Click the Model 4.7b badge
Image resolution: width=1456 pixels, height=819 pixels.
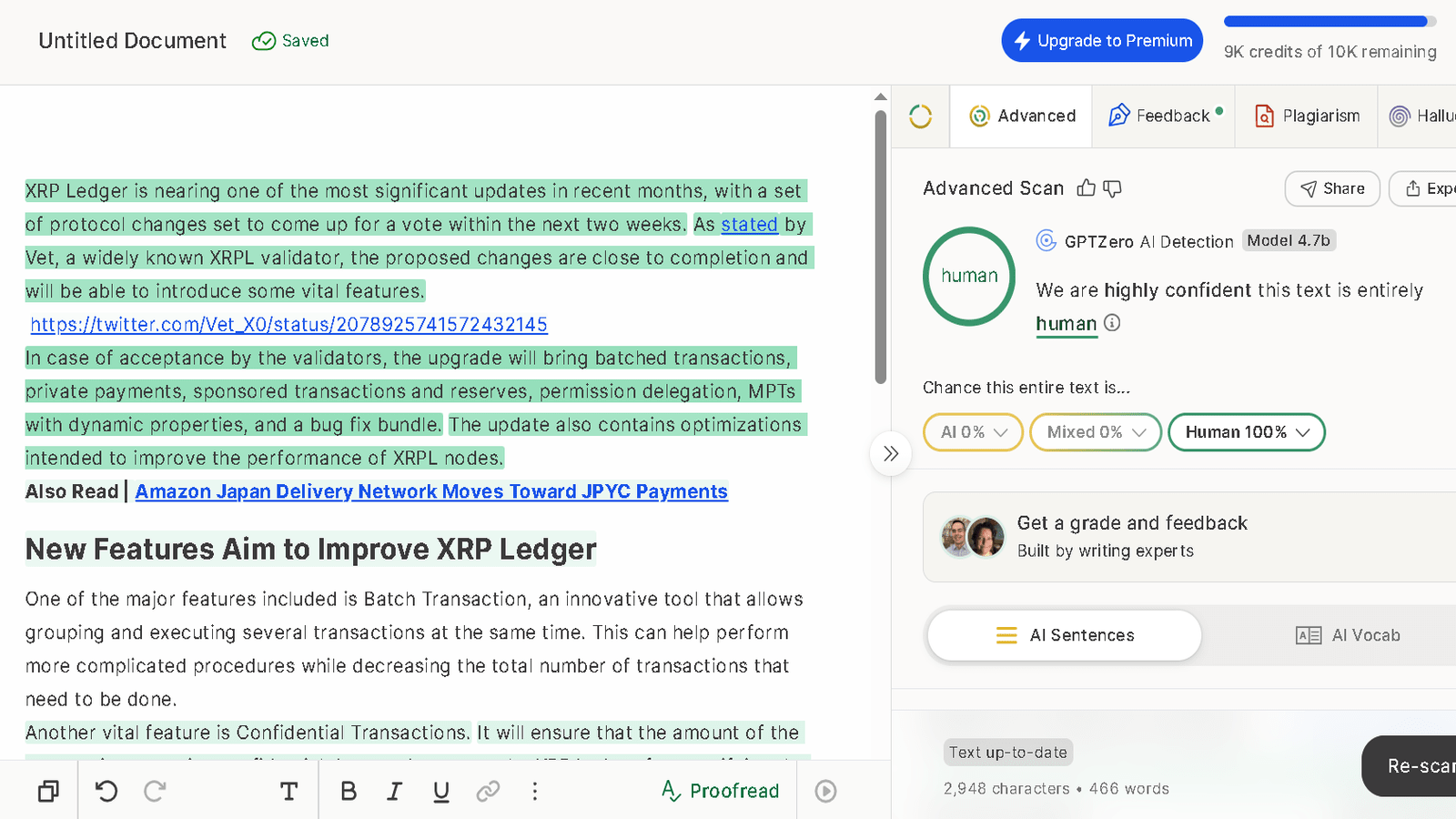[1289, 241]
